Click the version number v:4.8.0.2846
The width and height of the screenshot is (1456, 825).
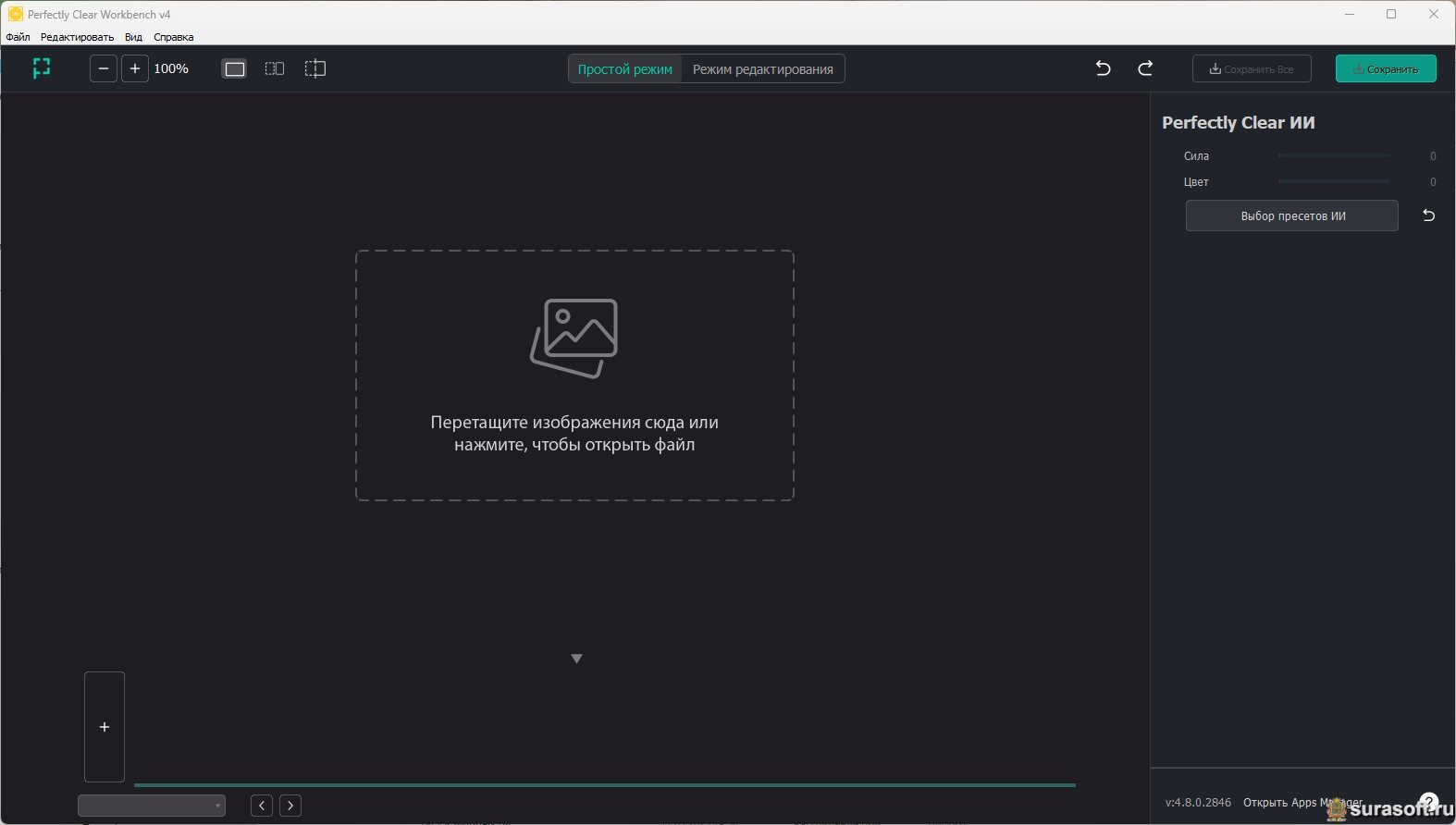[1198, 803]
